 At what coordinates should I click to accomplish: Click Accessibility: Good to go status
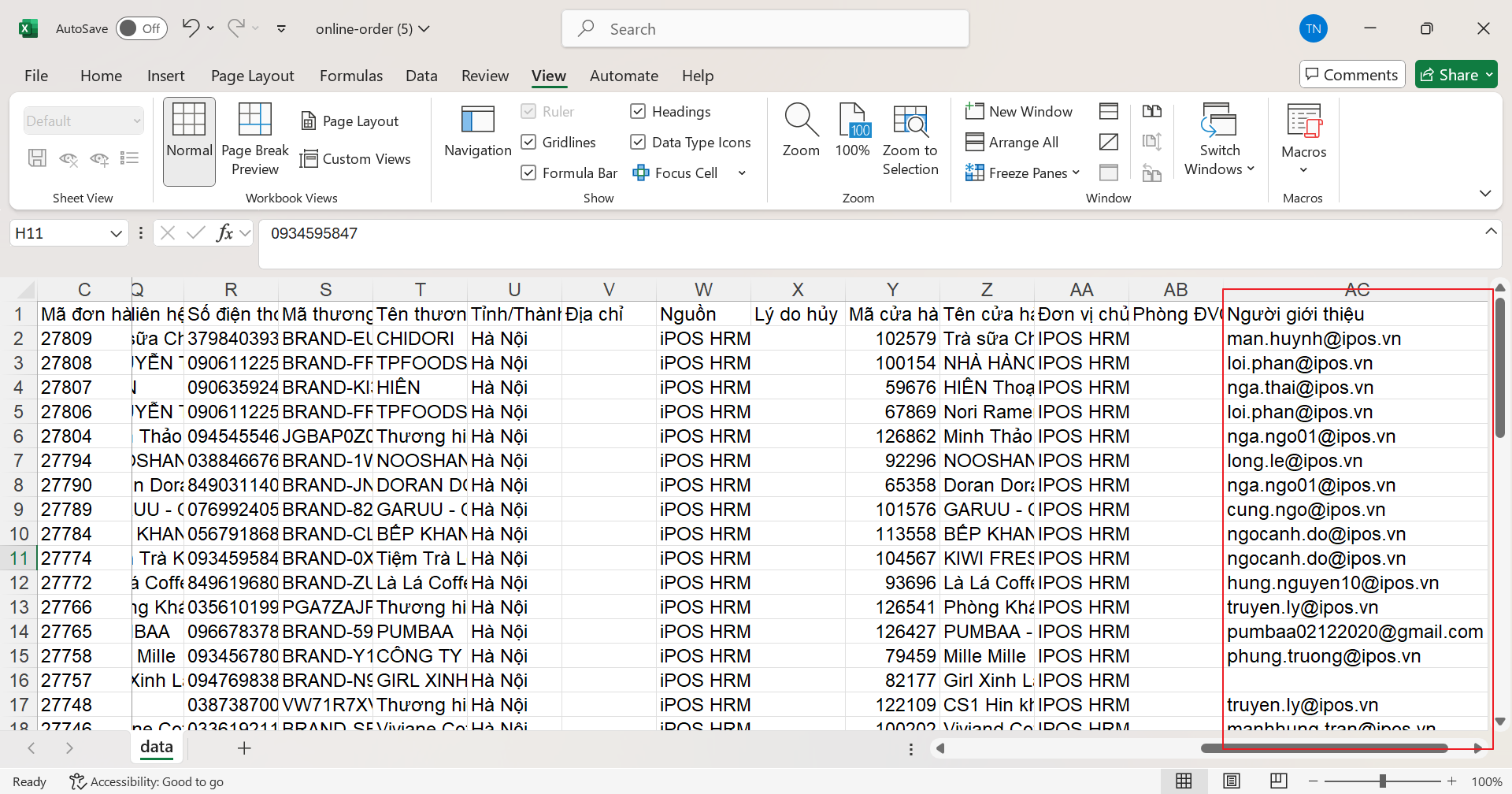pos(146,781)
